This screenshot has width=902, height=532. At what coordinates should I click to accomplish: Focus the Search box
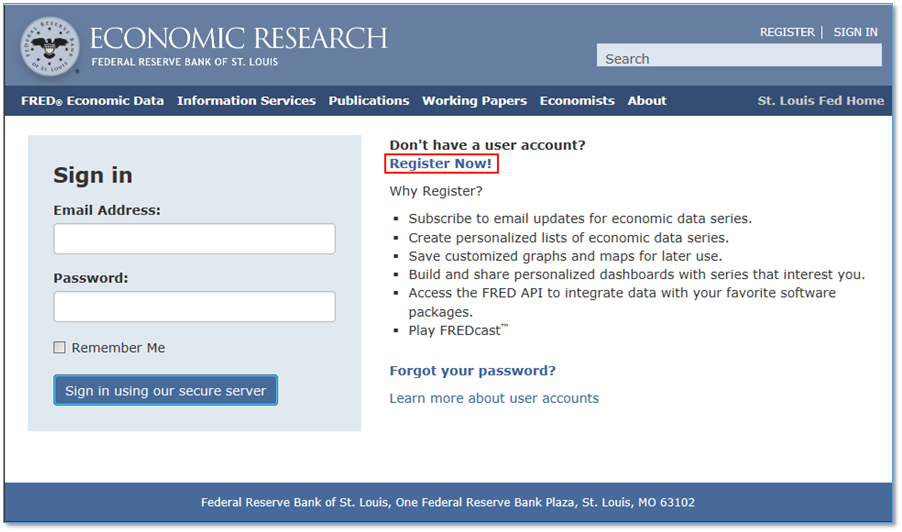pos(739,55)
